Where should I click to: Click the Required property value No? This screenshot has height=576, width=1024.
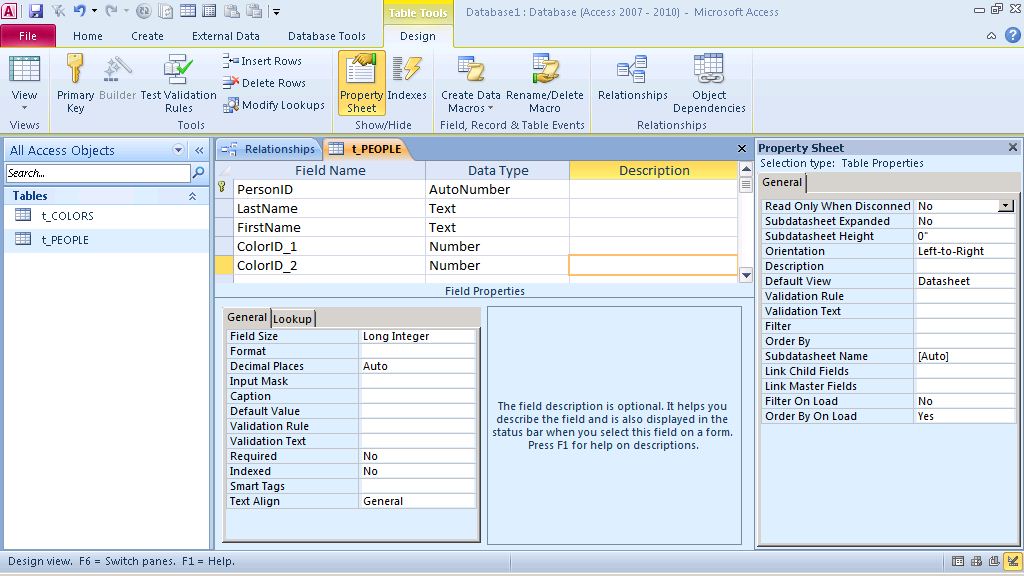[x=418, y=456]
